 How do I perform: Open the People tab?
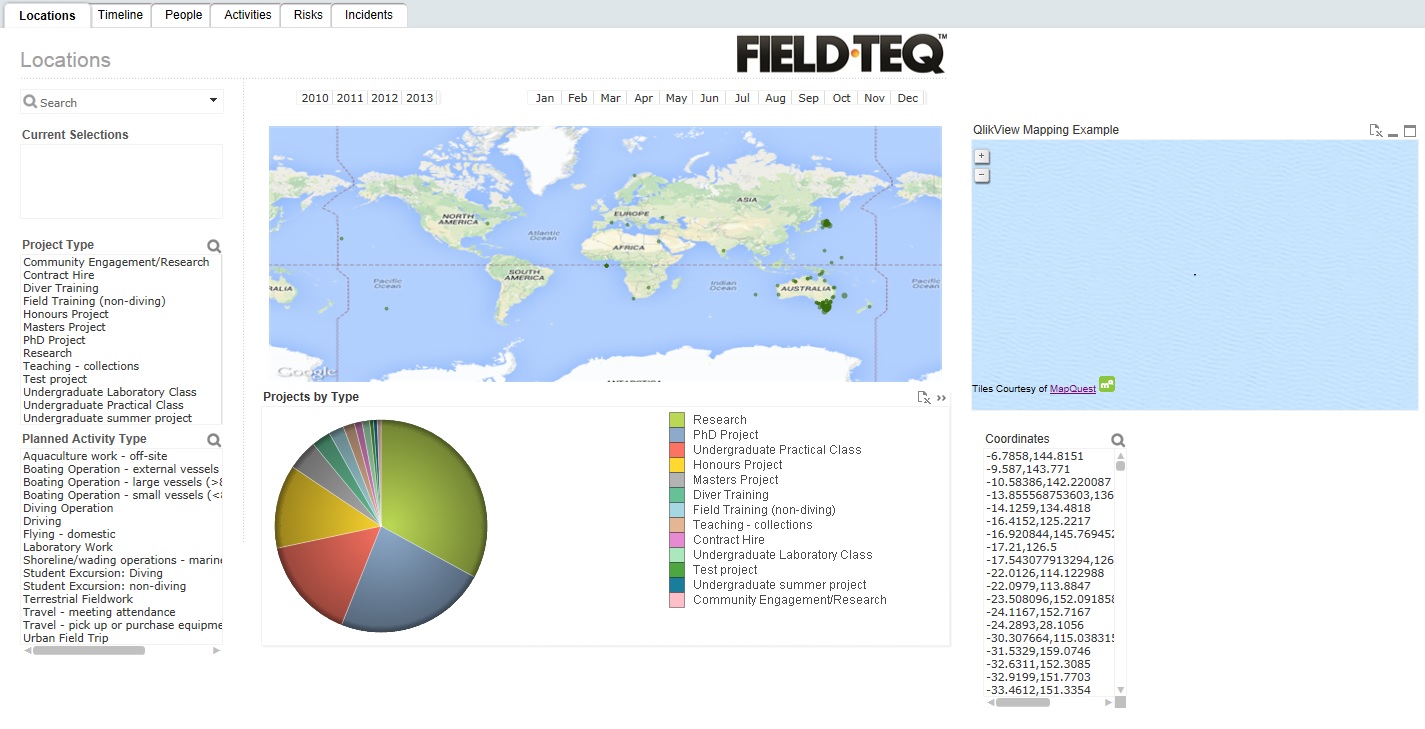point(183,15)
